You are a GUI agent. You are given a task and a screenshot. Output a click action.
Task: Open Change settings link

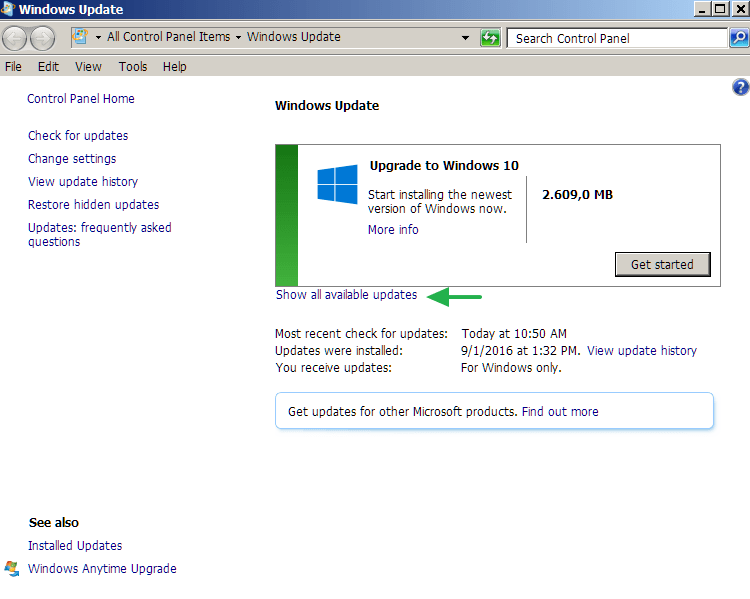tap(72, 158)
